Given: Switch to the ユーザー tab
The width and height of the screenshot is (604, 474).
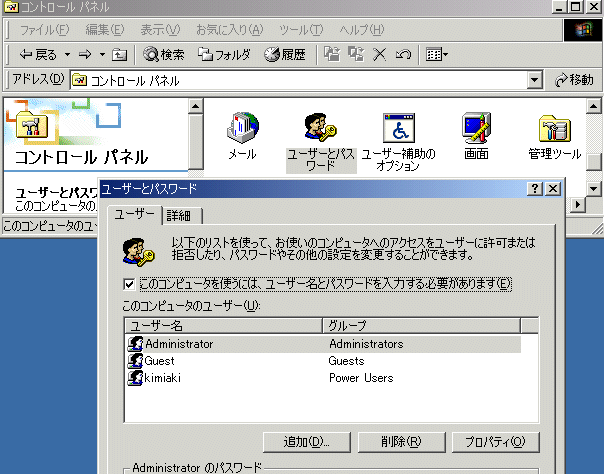Looking at the screenshot, I should tap(134, 215).
